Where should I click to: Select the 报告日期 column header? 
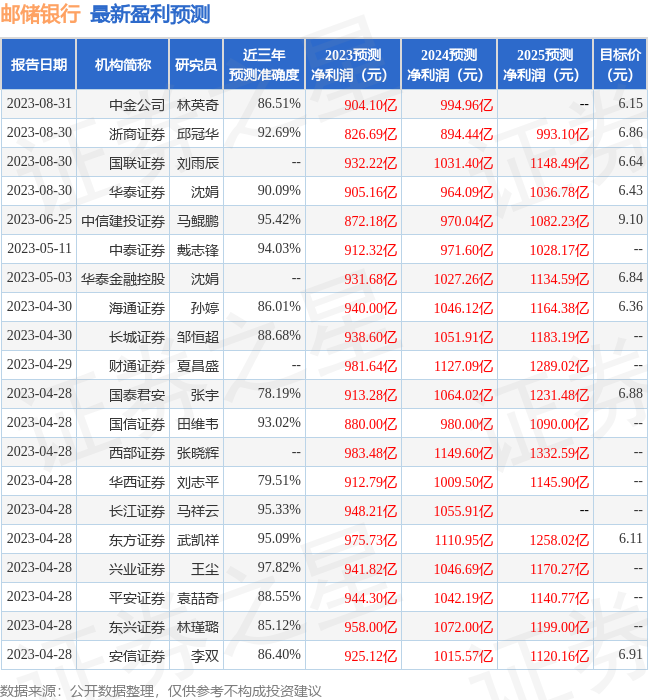(x=39, y=65)
